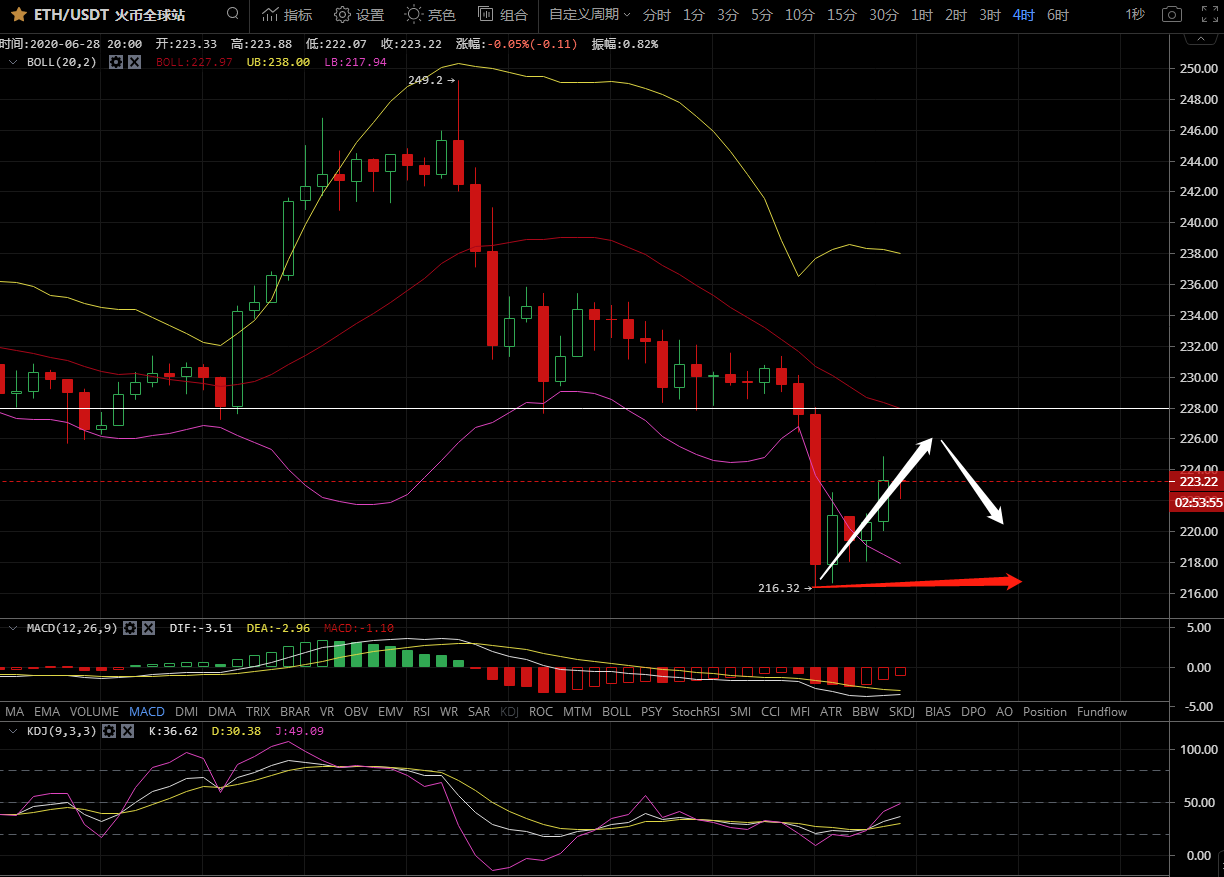
Task: Click the StochRSI indicator
Action: 695,712
